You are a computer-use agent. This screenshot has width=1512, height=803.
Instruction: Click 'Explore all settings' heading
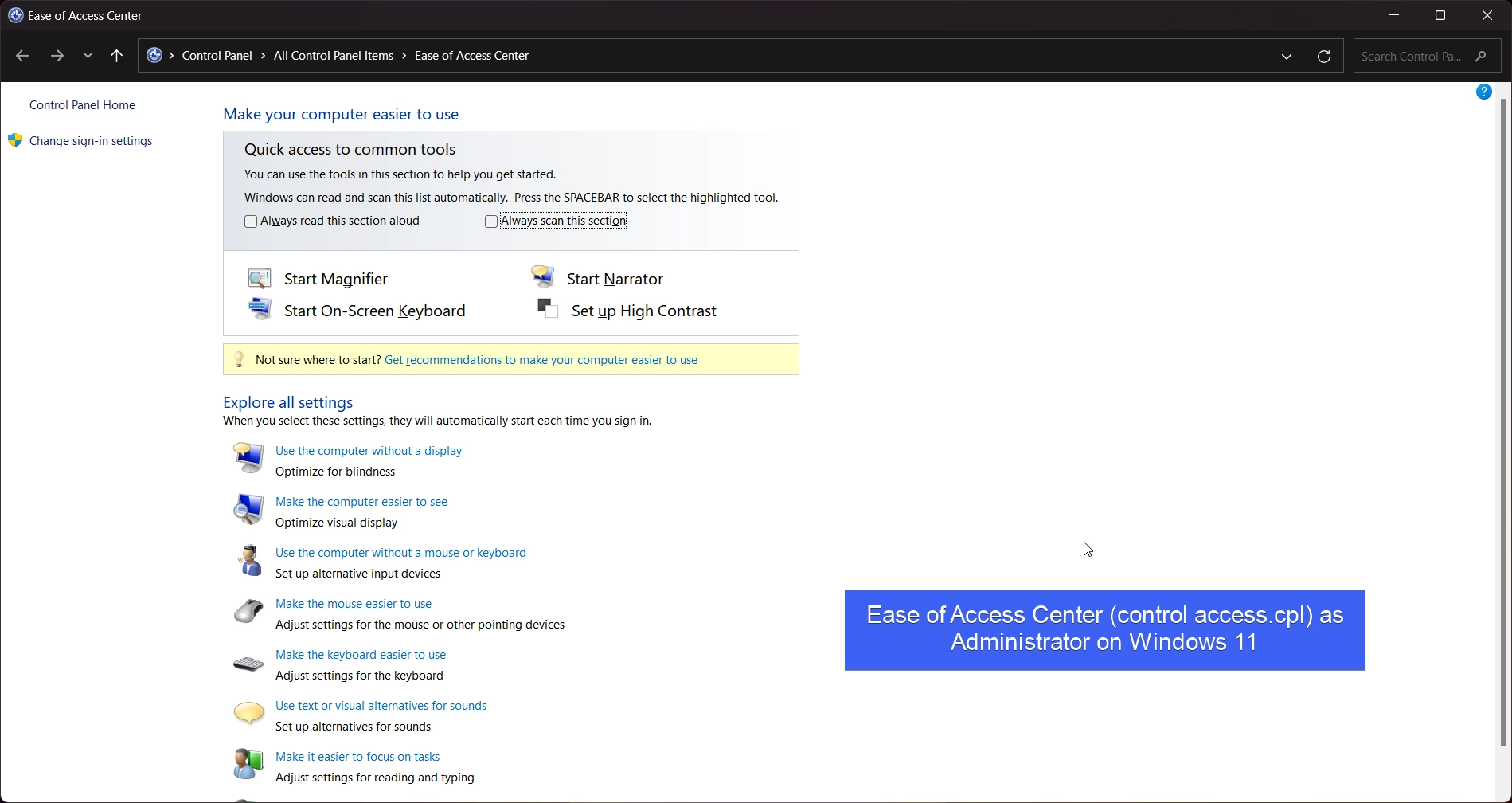point(287,402)
